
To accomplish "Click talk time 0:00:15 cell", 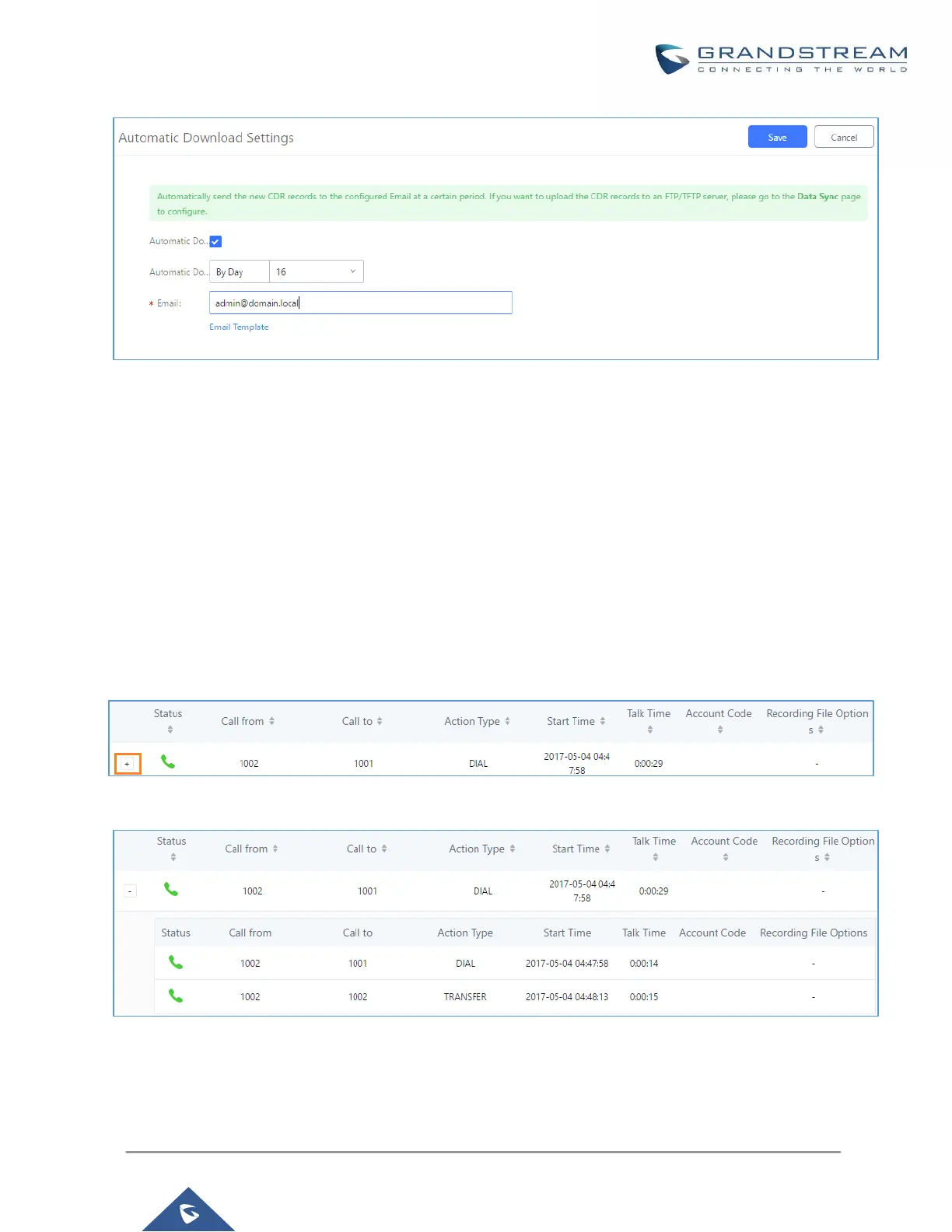I will tap(644, 997).
